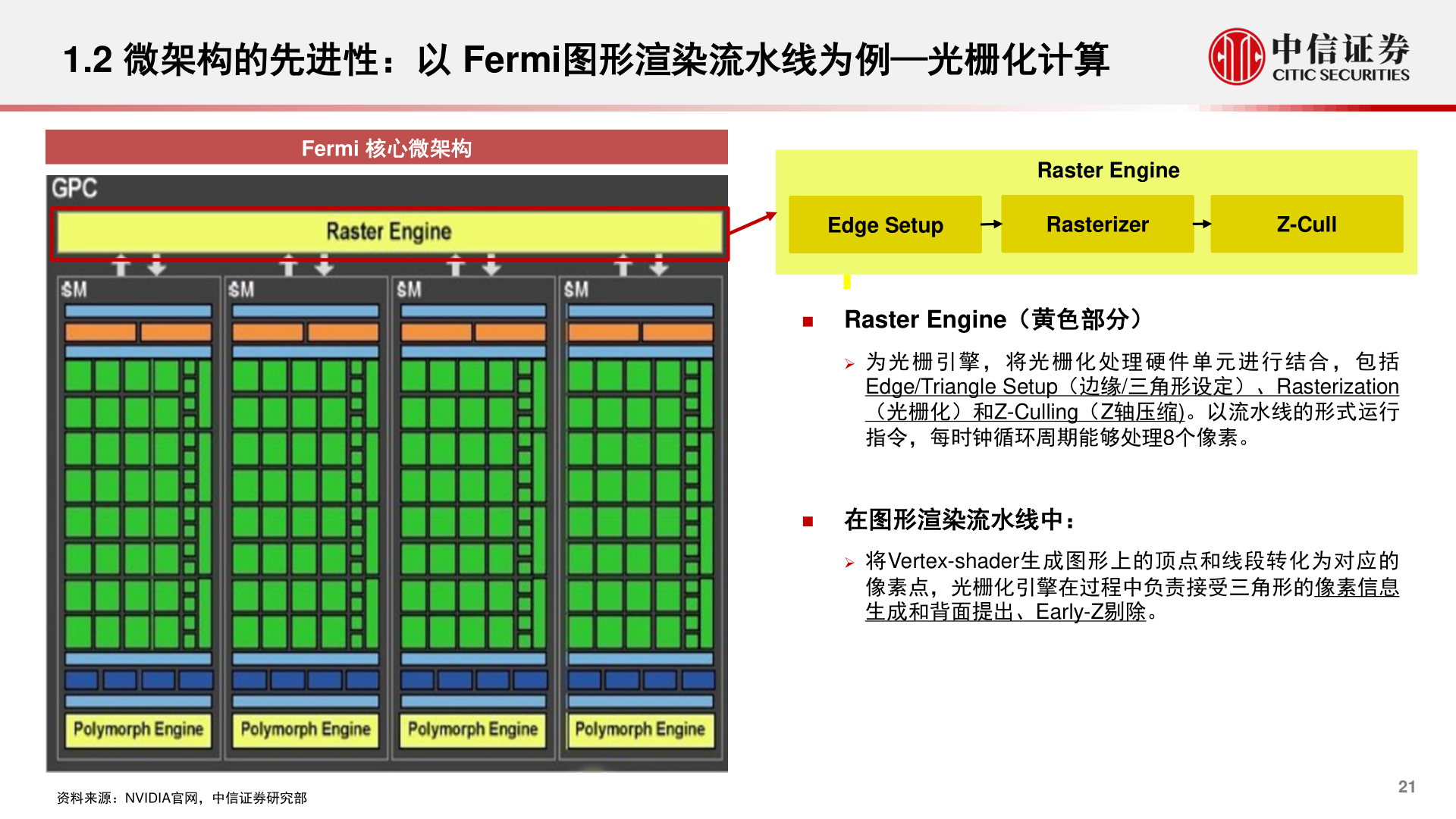
Task: Select the Raster Engine block in the GPC diagram
Action: 389,233
